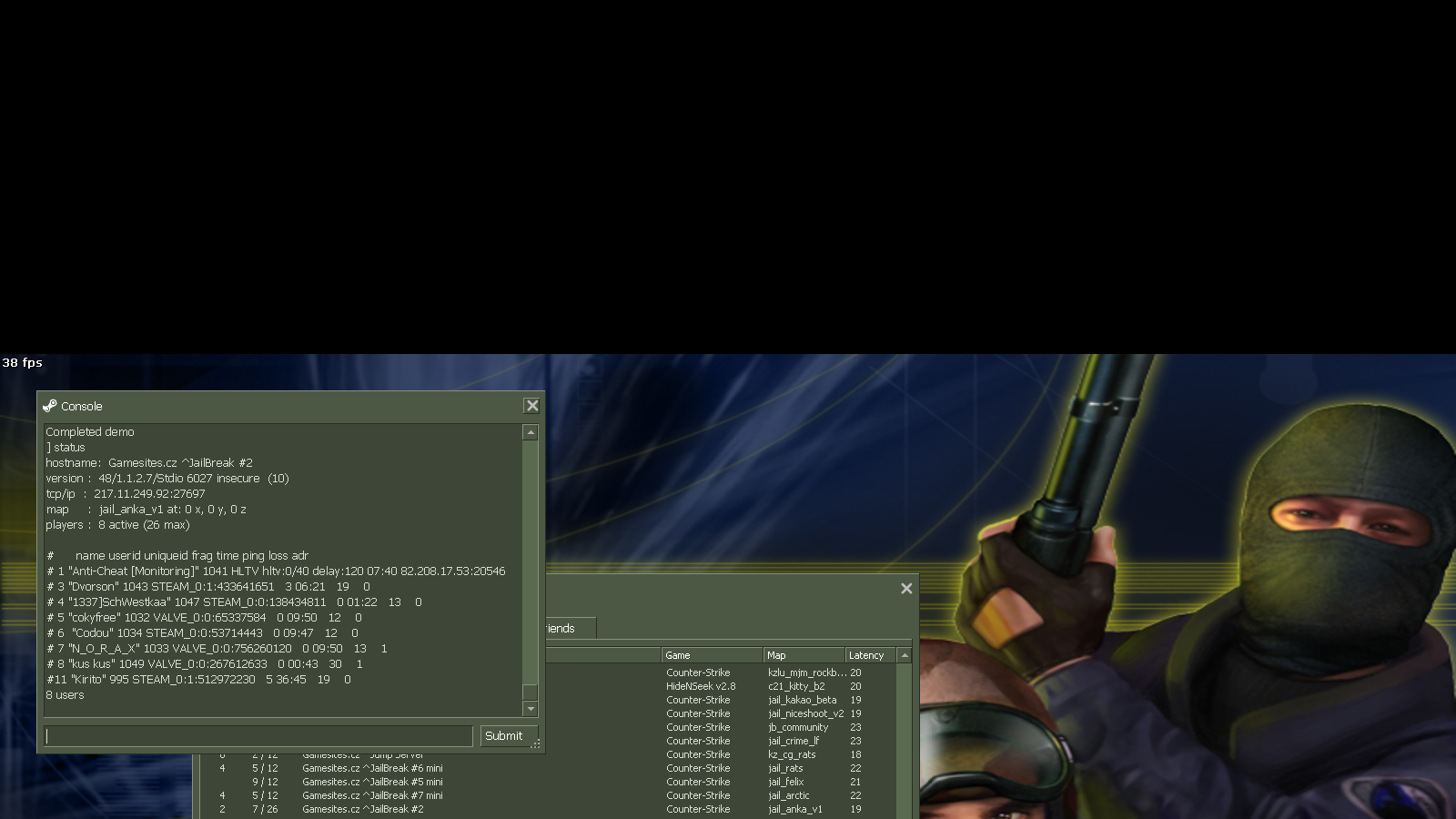Screen dimensions: 1456x819
Task: Click the jail_anka_v1 map cell in server list
Action: pyautogui.click(x=794, y=809)
